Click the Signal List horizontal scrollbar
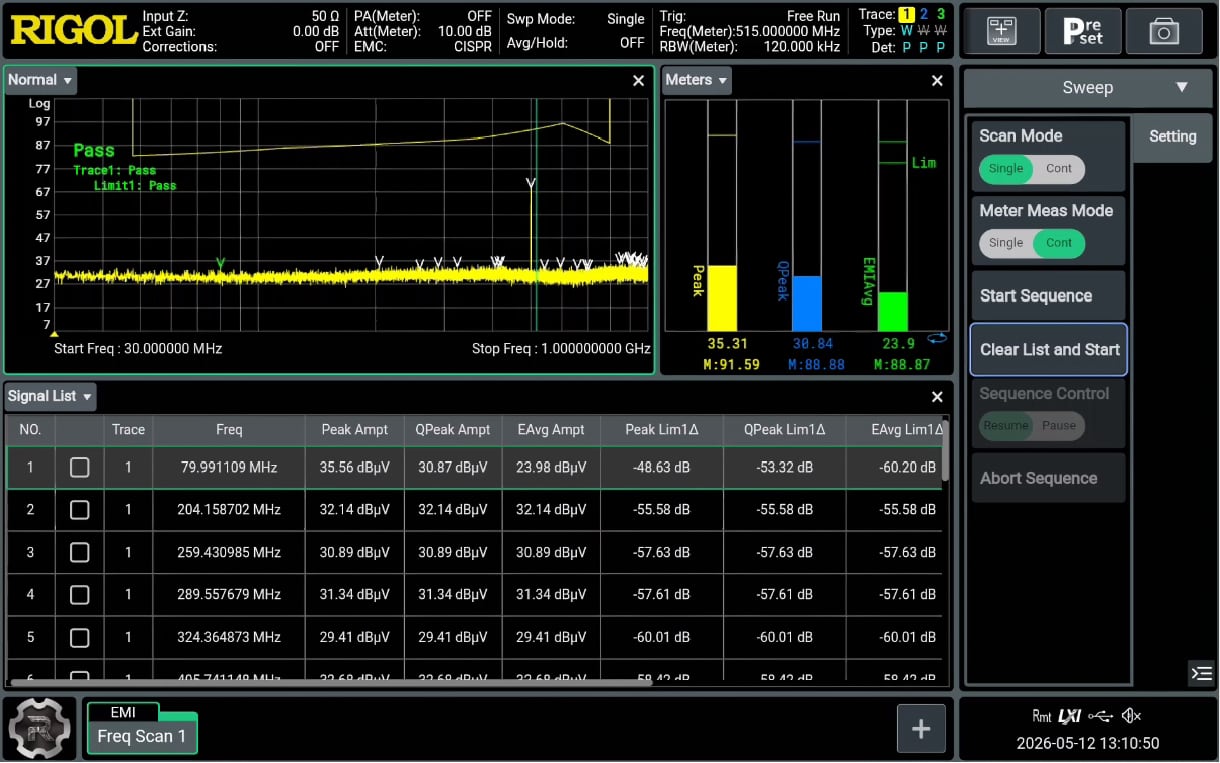The width and height of the screenshot is (1220, 763). pyautogui.click(x=331, y=682)
